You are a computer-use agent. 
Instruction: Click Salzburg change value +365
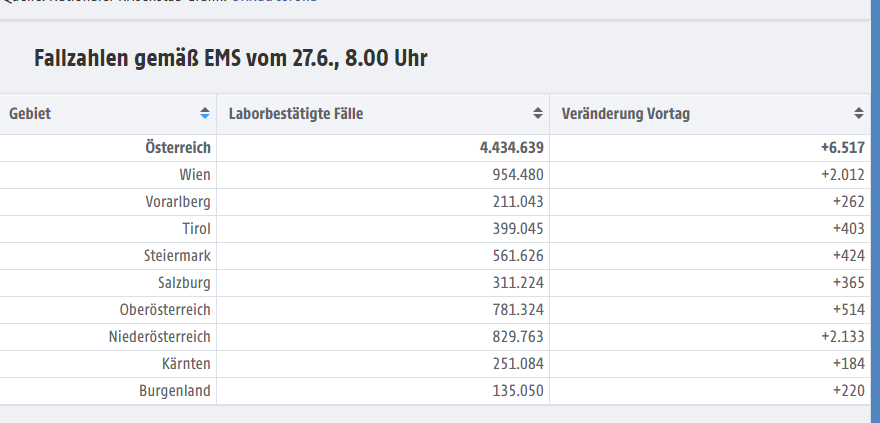coord(849,283)
